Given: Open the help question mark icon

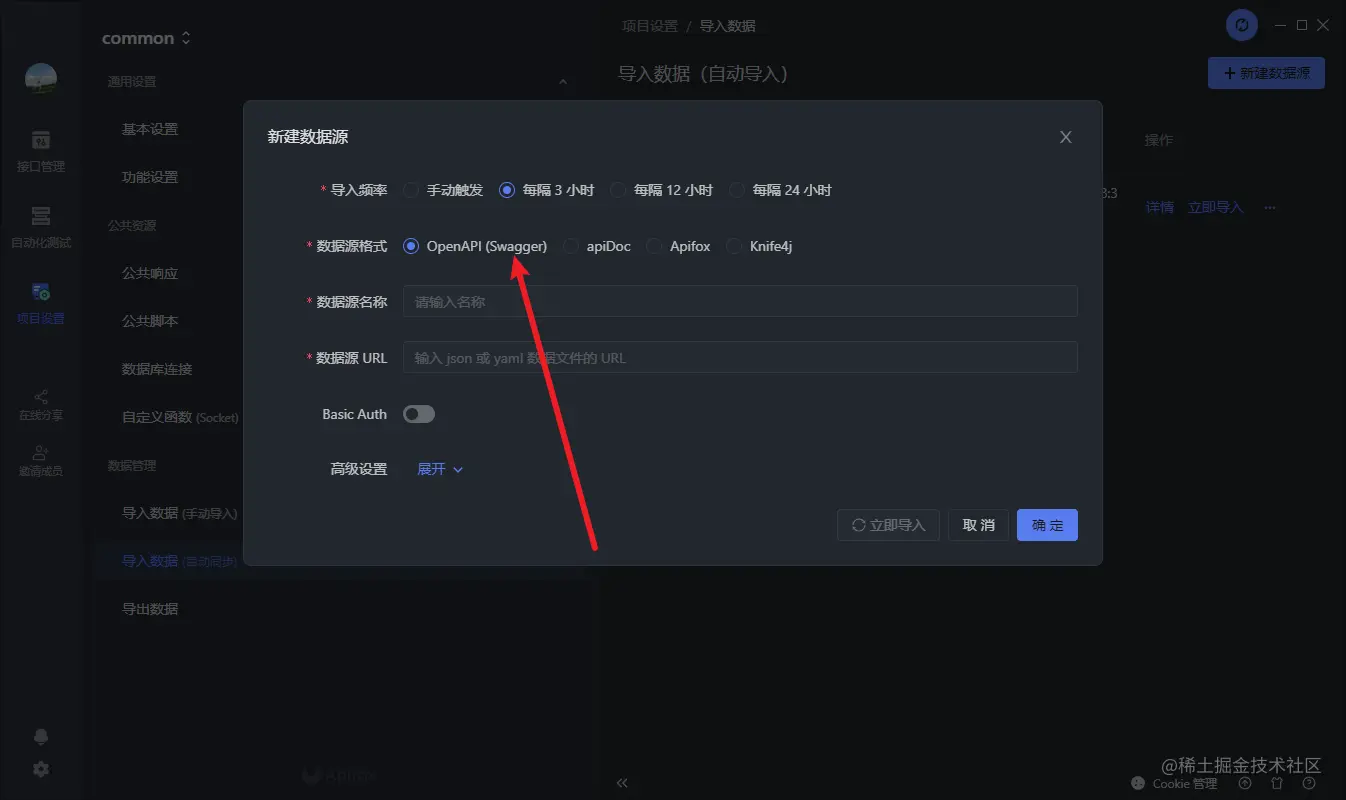Looking at the screenshot, I should (x=1308, y=783).
